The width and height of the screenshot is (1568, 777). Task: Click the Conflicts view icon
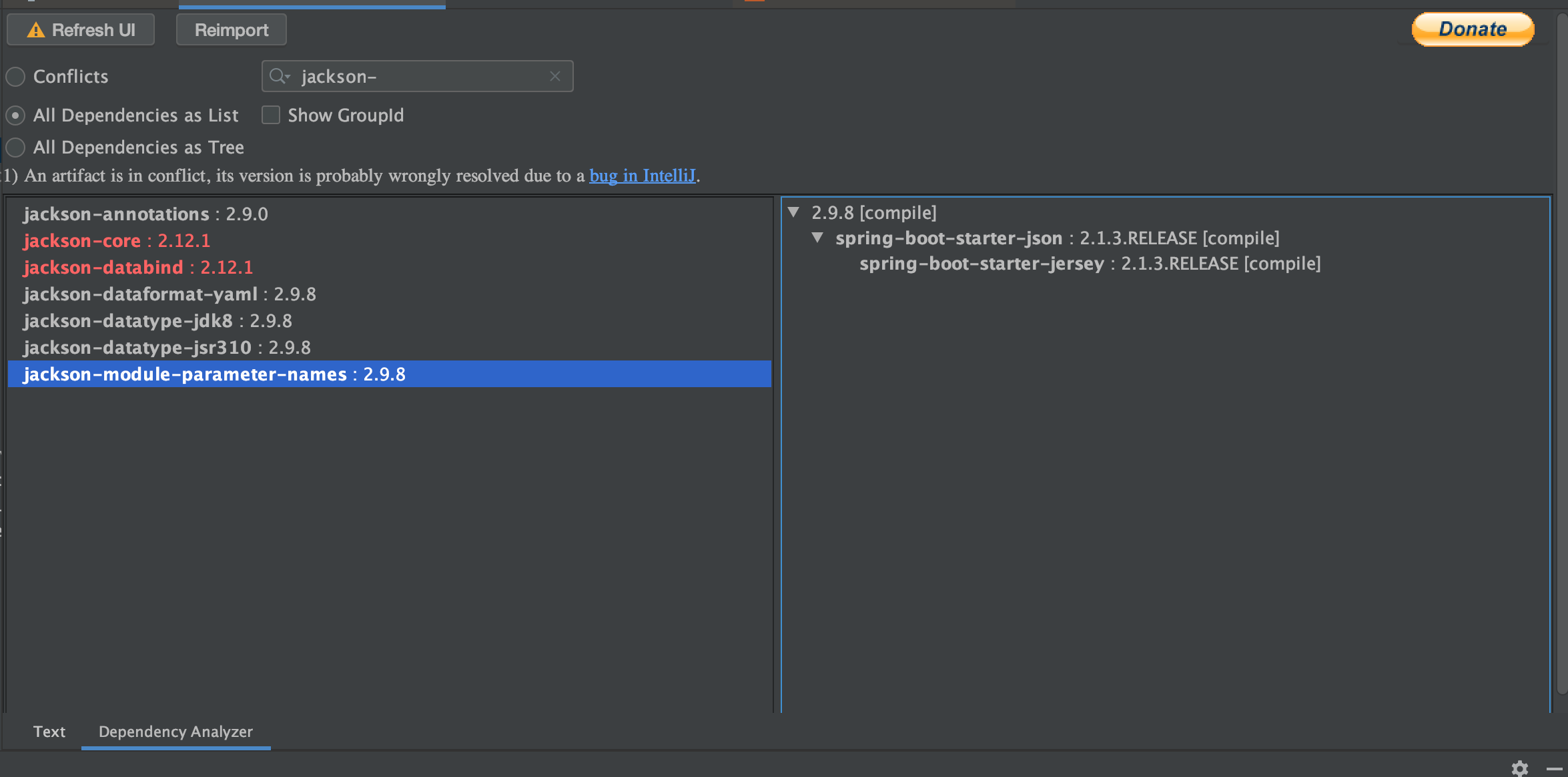coord(17,76)
